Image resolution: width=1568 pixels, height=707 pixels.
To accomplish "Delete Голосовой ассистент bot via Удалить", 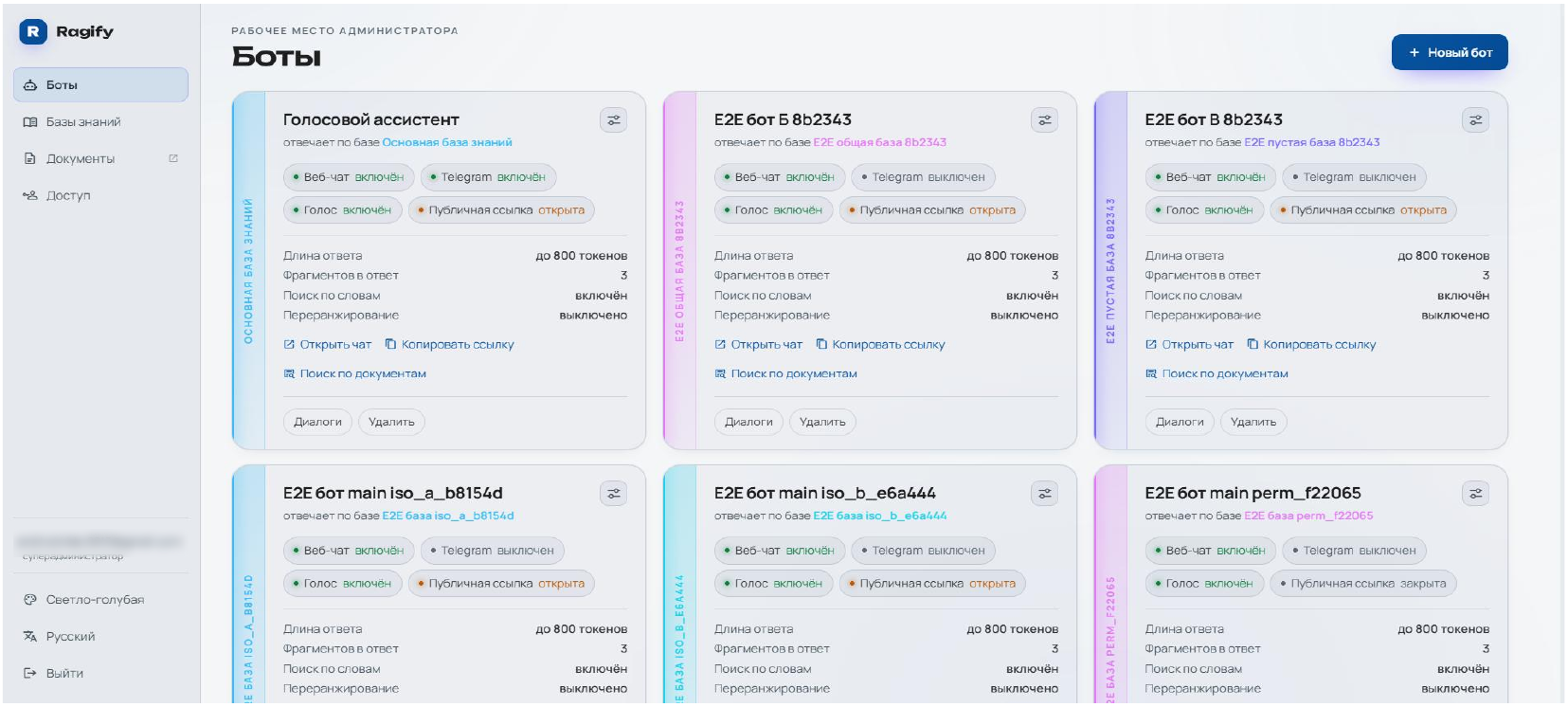I will tap(392, 422).
